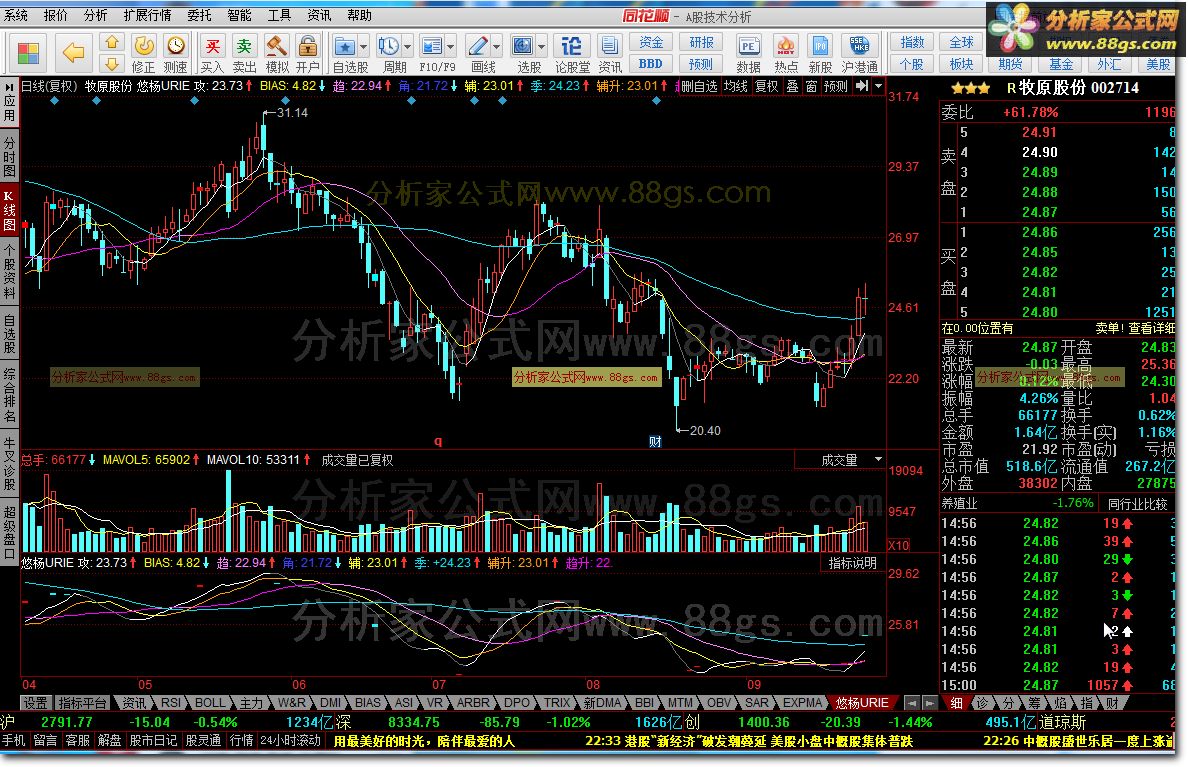1188x767 pixels.
Task: Click the 指数 index button
Action: pos(912,42)
